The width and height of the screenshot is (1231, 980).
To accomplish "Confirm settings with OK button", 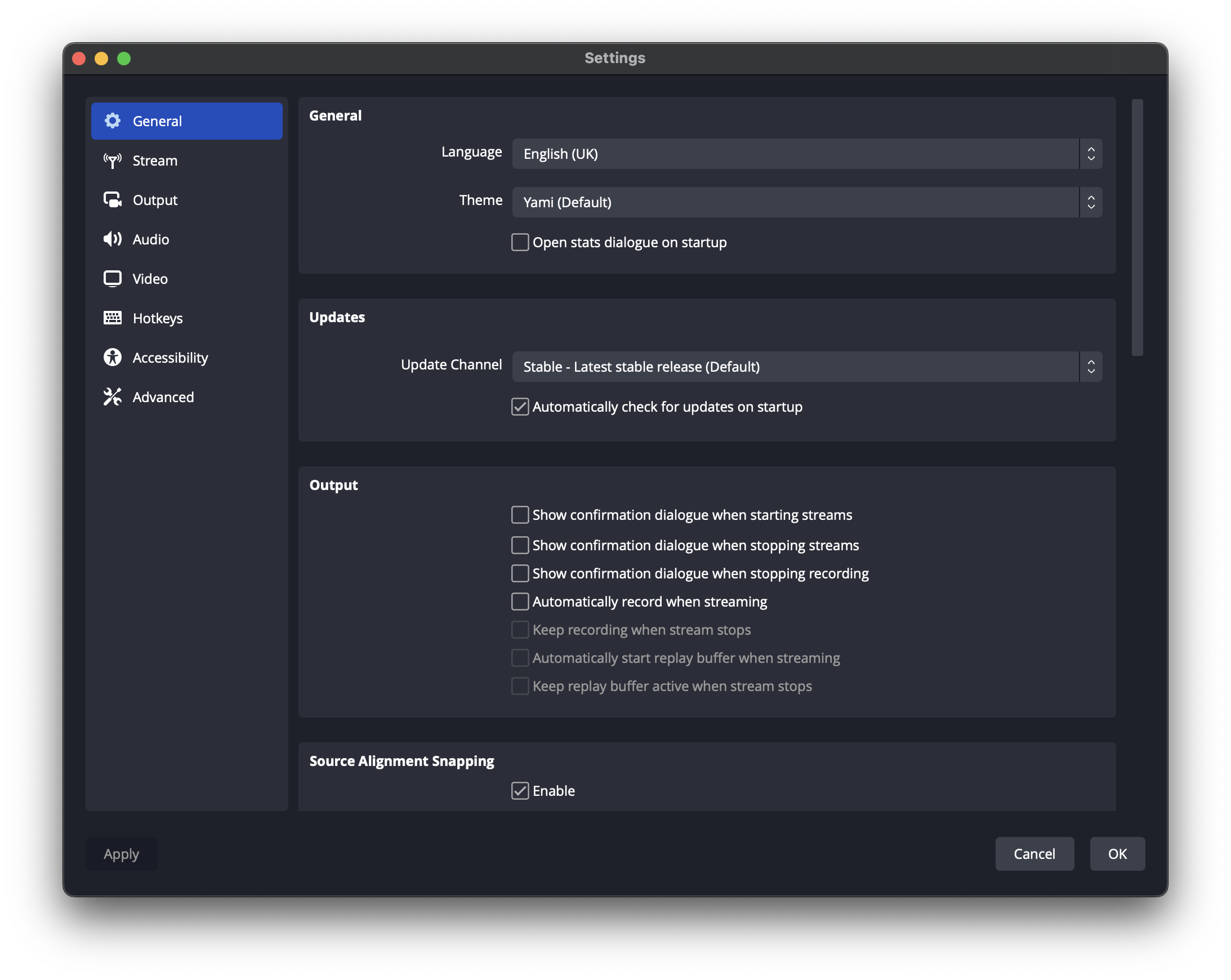I will 1117,854.
